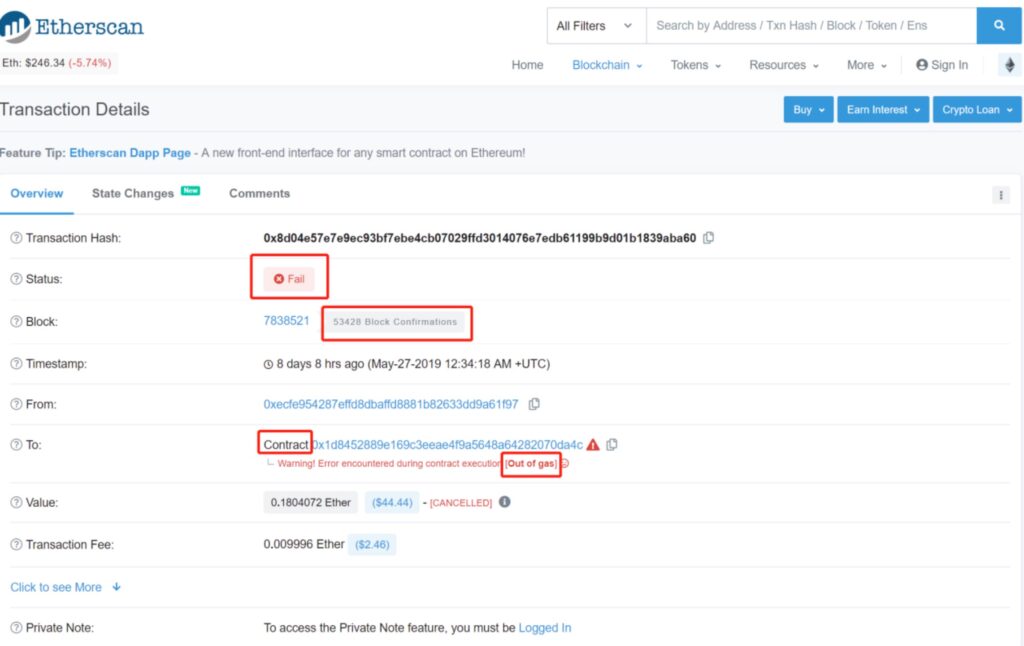This screenshot has width=1024, height=646.
Task: Click the help icon beside Timestamp
Action: pos(16,363)
